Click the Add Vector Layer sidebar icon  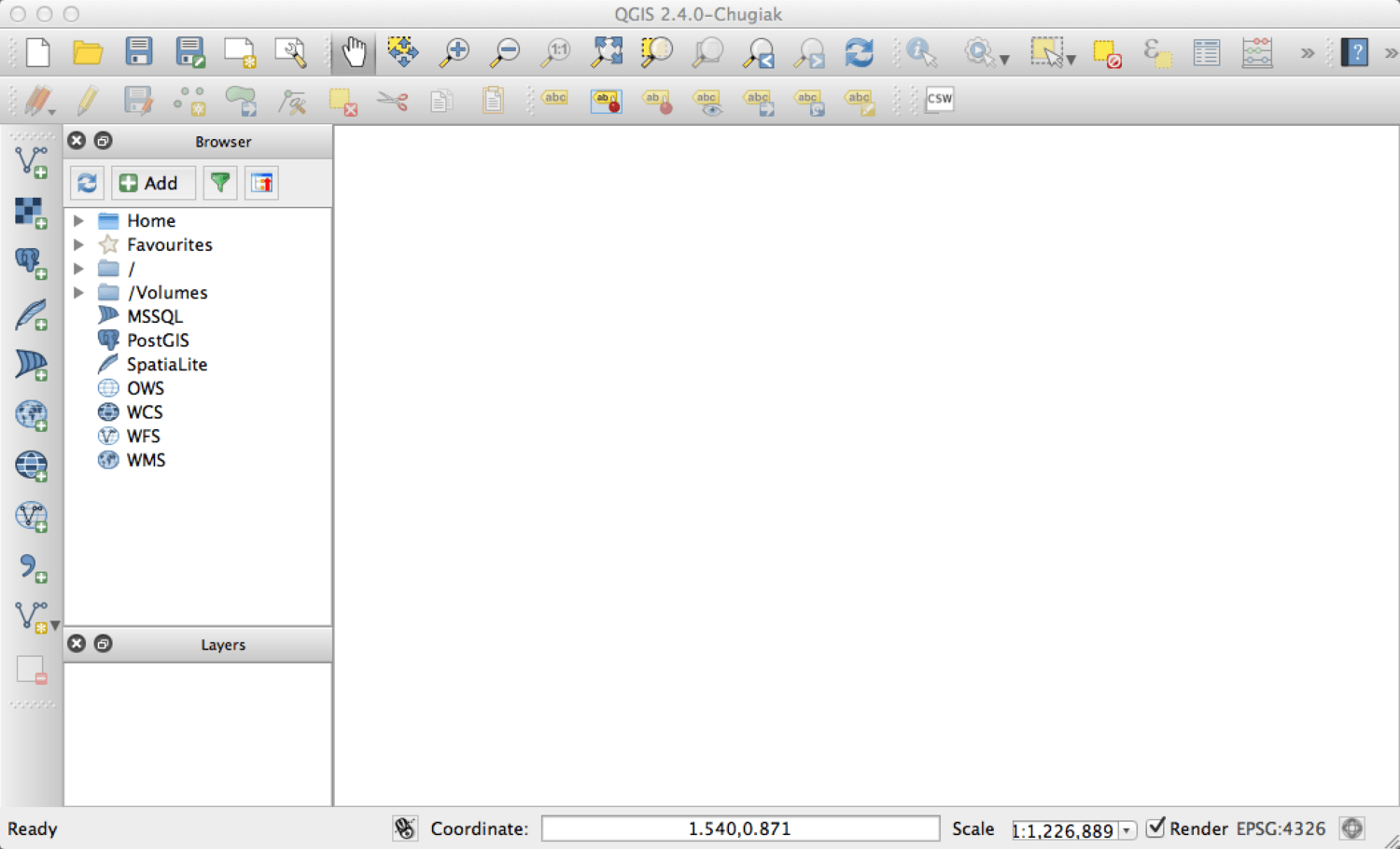pyautogui.click(x=32, y=162)
